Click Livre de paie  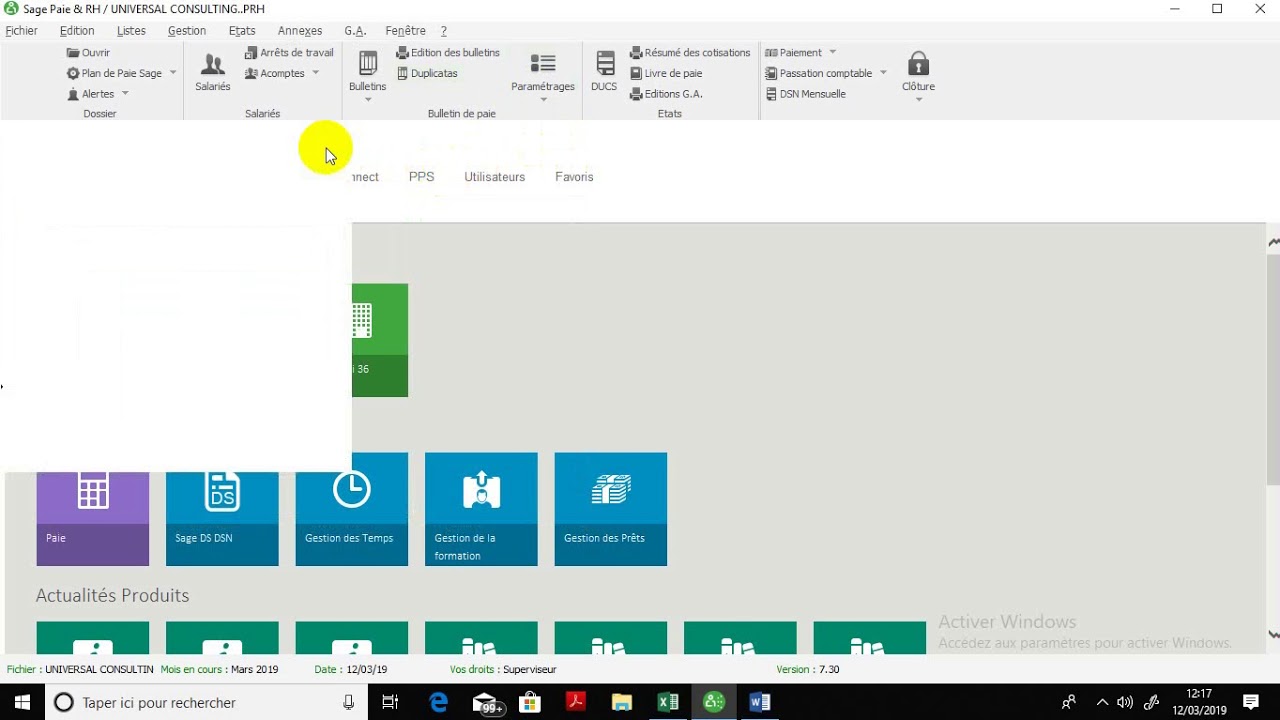(666, 73)
